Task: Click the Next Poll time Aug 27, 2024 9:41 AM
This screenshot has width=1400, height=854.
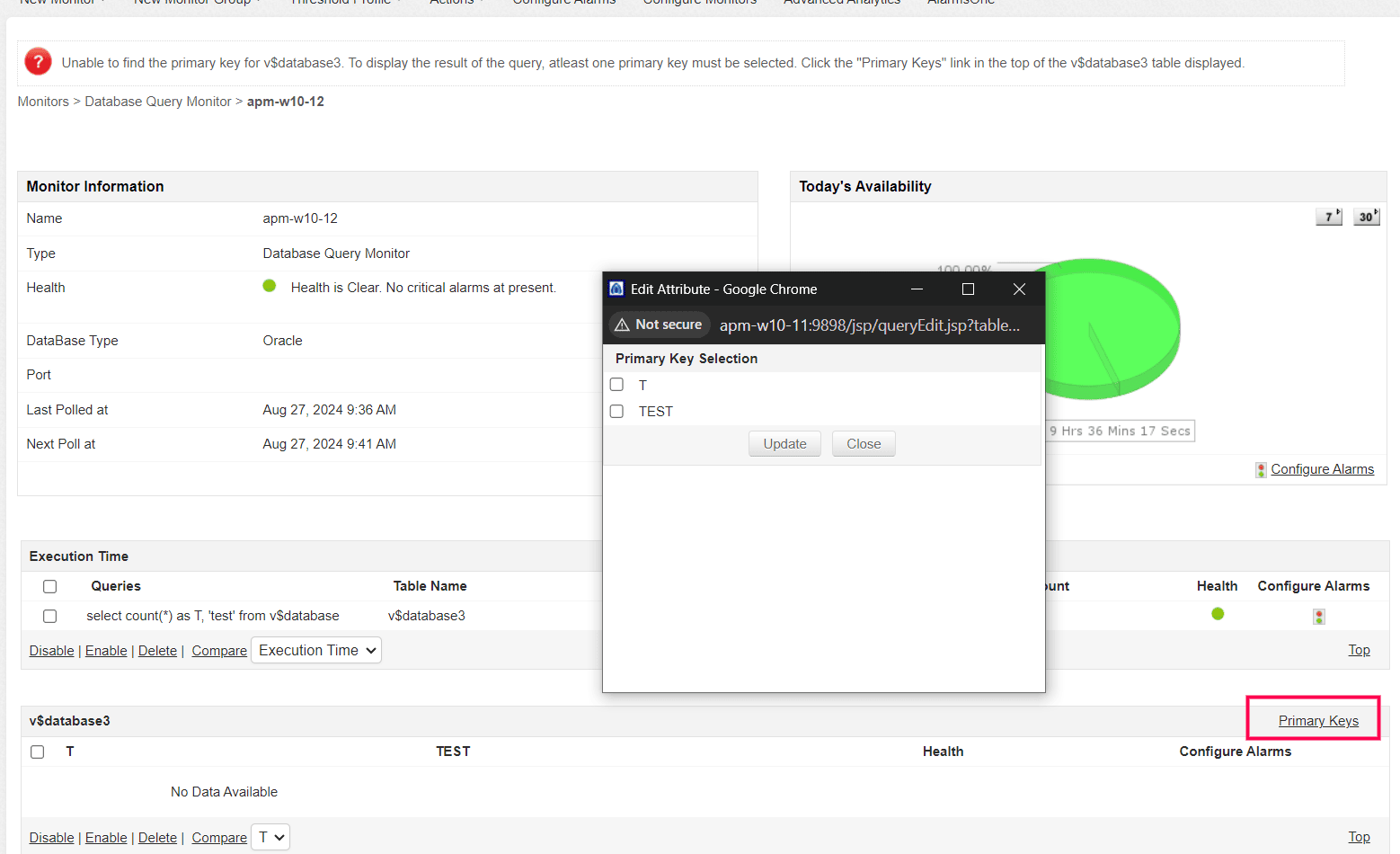Action: (329, 444)
